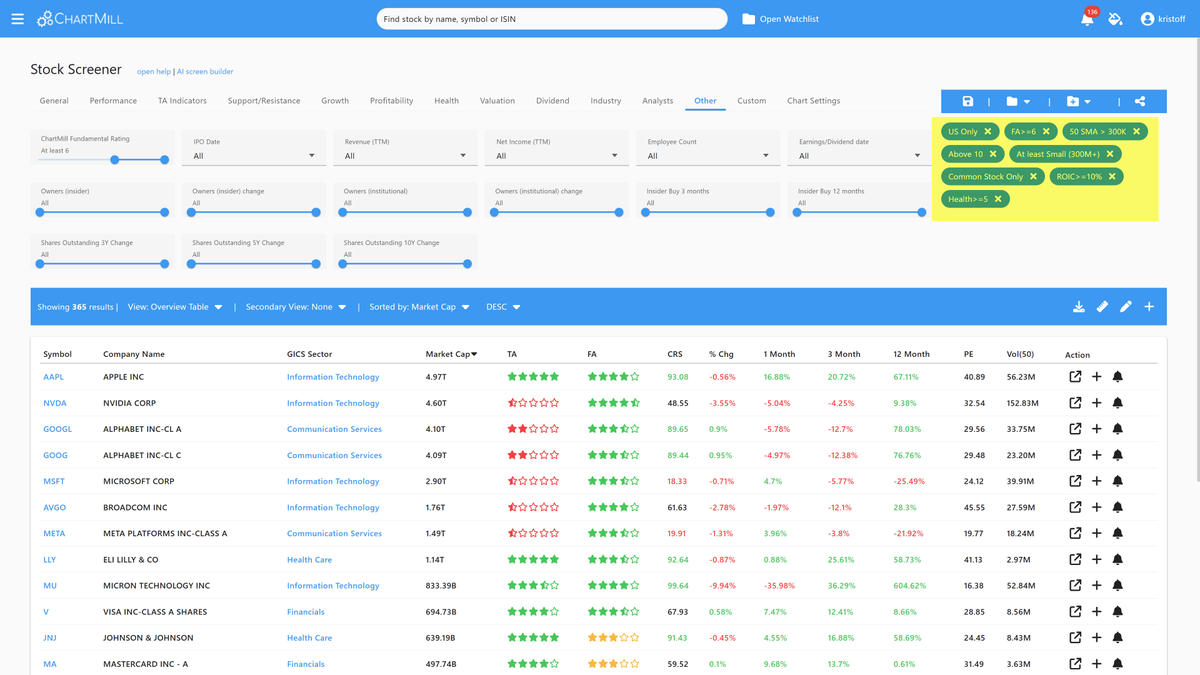
Task: Click the ruler icon in results bar
Action: [1102, 307]
